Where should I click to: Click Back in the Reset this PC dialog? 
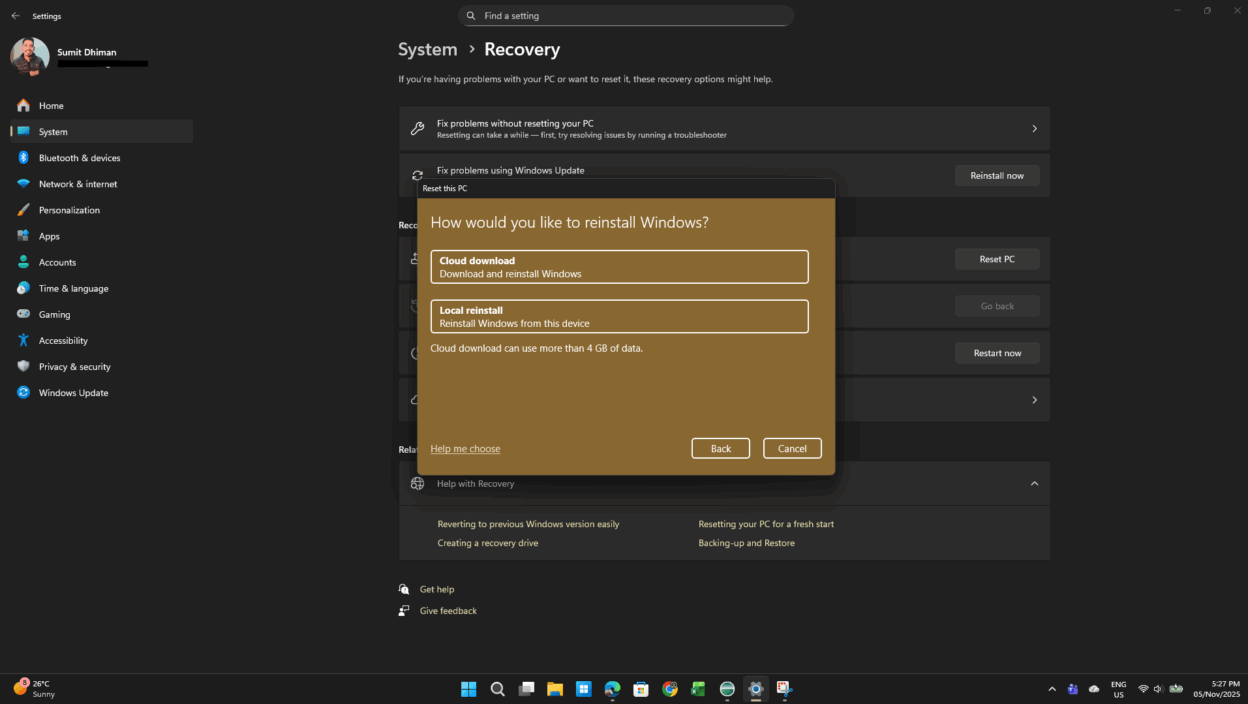[721, 449]
